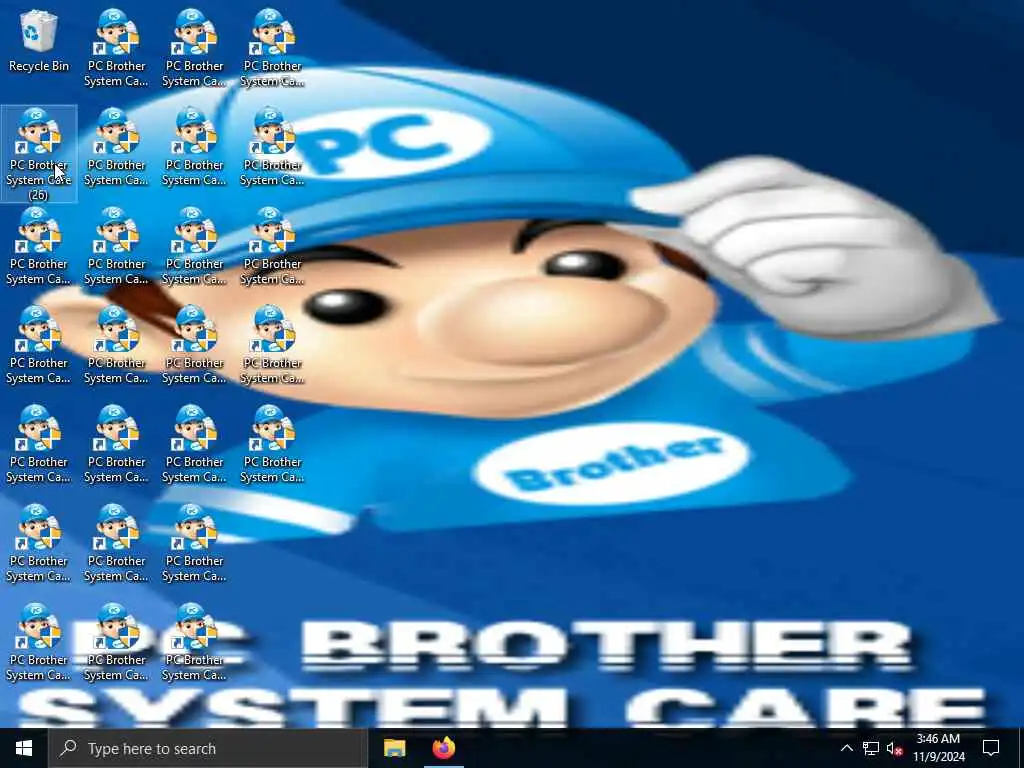The height and width of the screenshot is (768, 1024).
Task: Focus the 'Type here to search' box
Action: click(x=208, y=748)
